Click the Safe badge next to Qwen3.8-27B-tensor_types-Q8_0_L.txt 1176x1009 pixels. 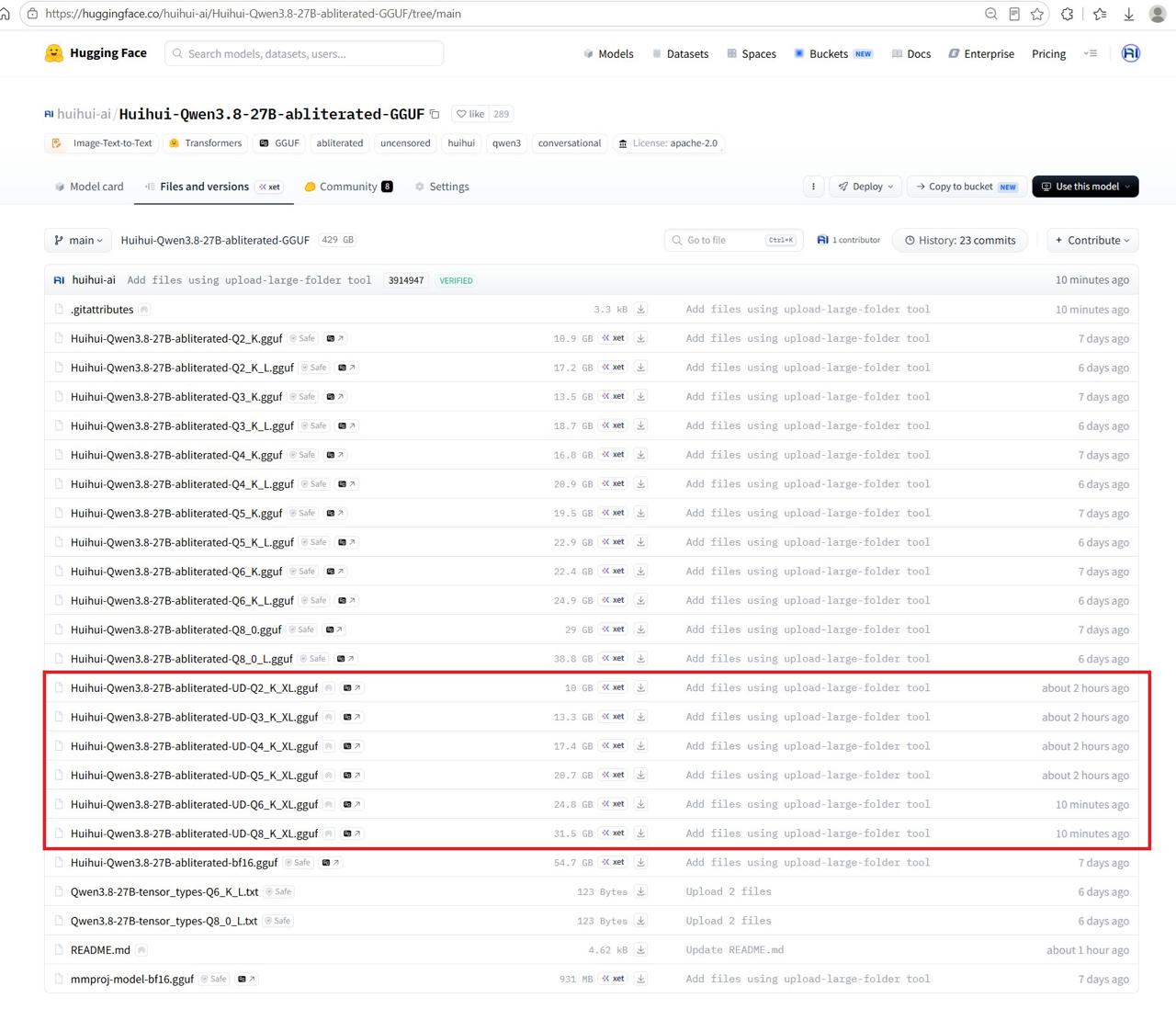278,921
